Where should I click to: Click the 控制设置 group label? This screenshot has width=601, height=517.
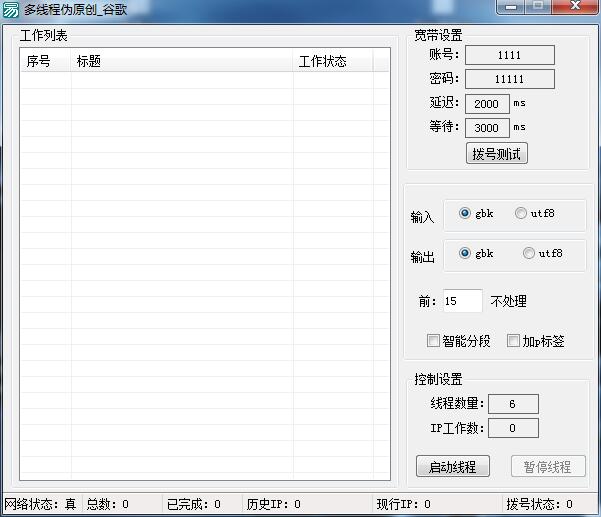(438, 379)
